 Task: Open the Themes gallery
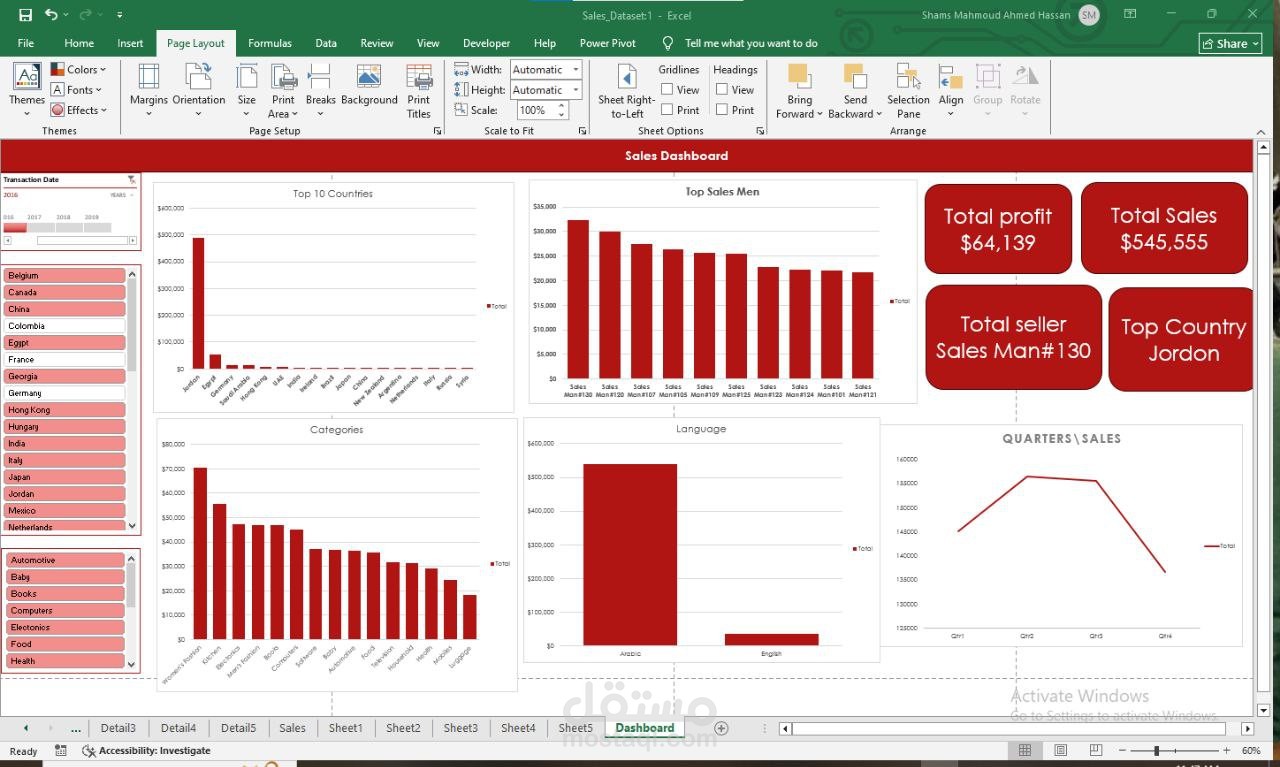click(x=26, y=89)
